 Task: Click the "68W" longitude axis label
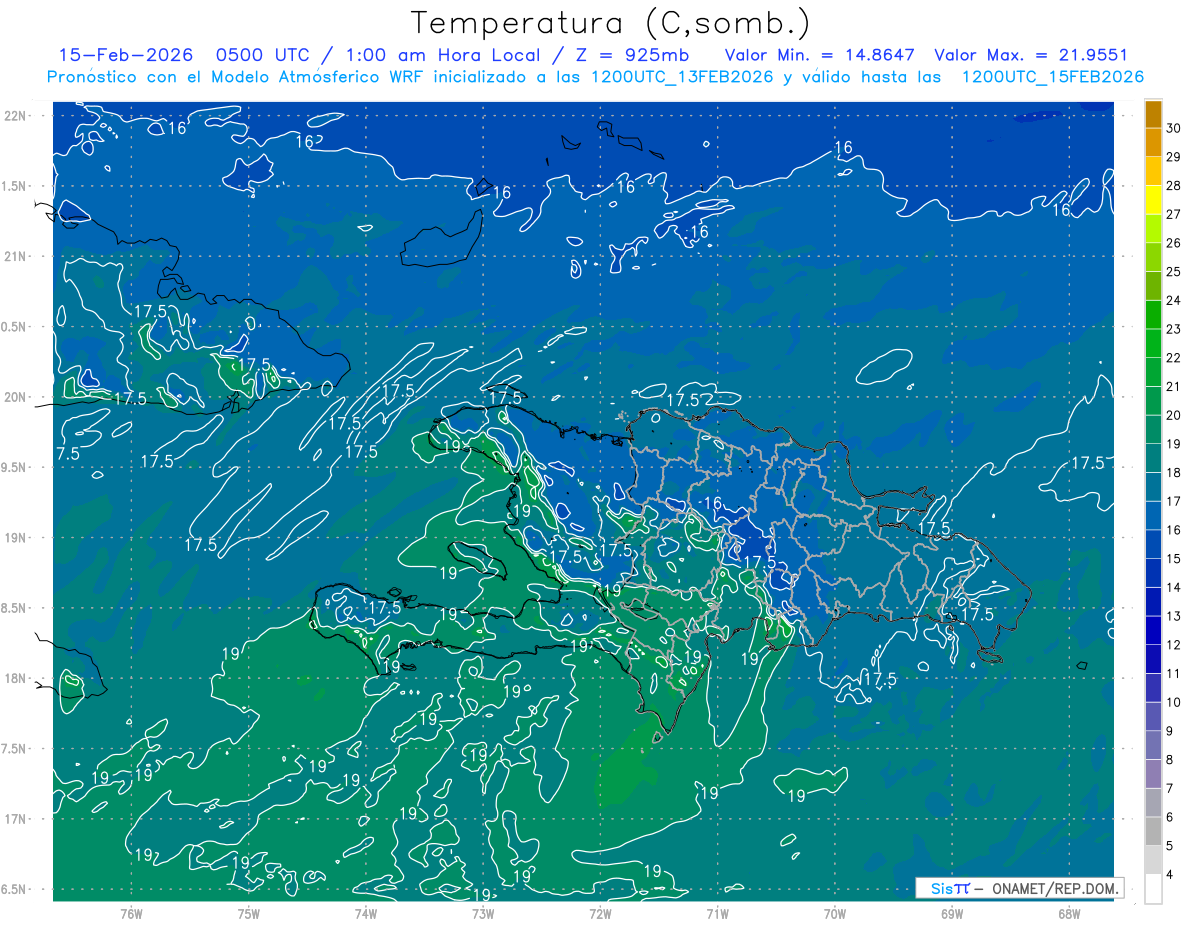1069,914
